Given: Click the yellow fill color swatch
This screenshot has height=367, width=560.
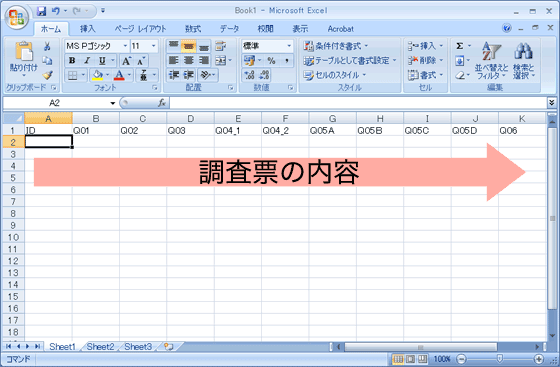Looking at the screenshot, I should [97, 75].
